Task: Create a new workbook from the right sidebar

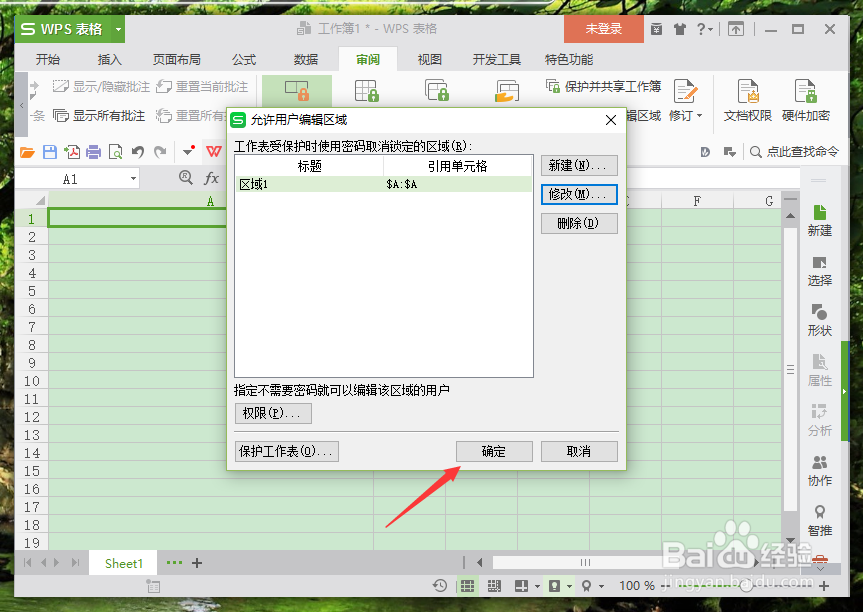Action: 819,218
